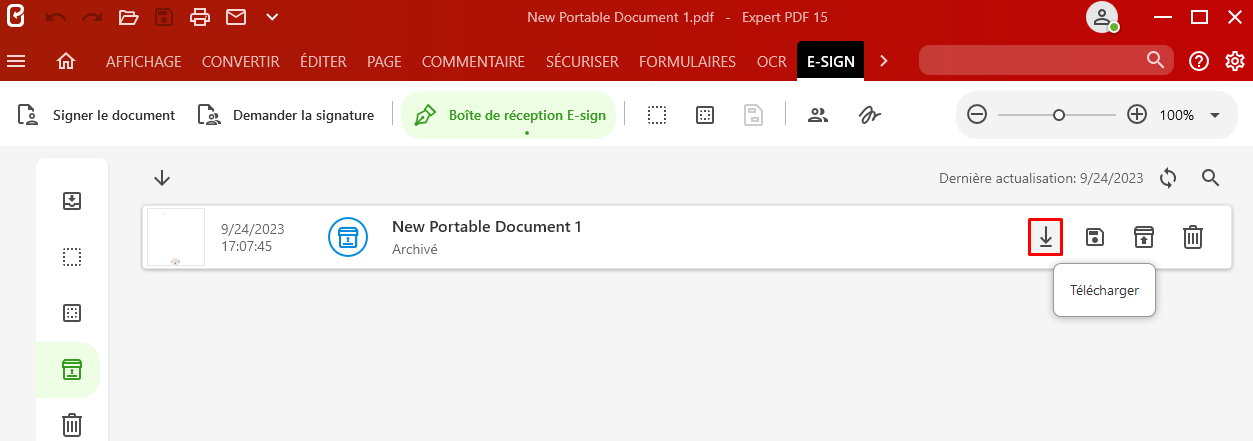The height and width of the screenshot is (441, 1253).
Task: Click the 9/24/2023 date in row
Action: pyautogui.click(x=253, y=229)
